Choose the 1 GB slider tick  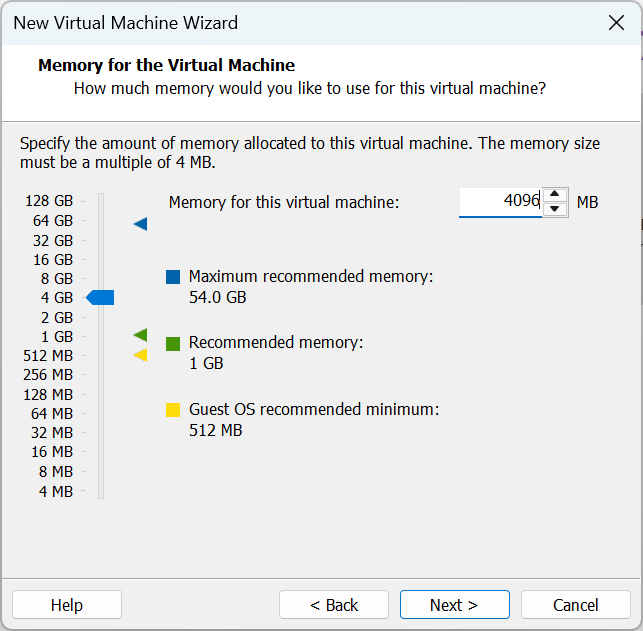101,336
